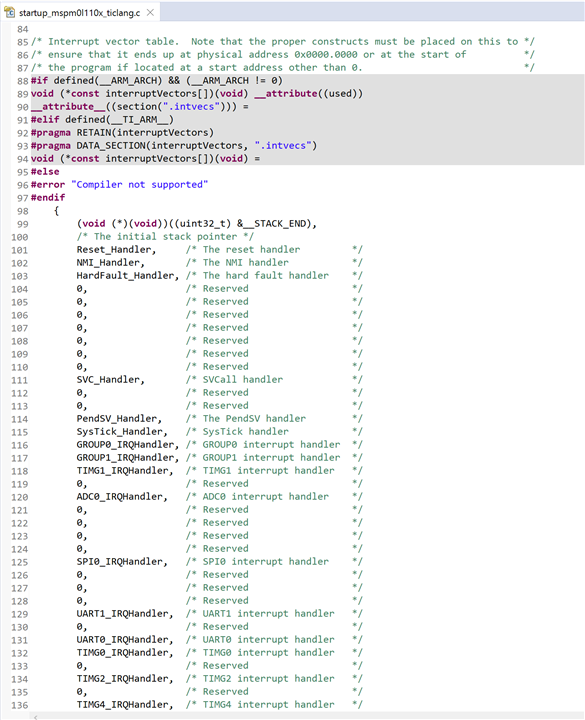
Task: Click the #pragma RETAIN(interruptVectors) line
Action: (x=122, y=133)
